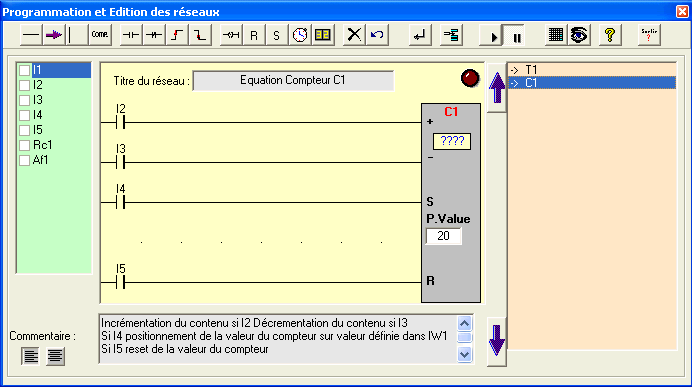Image resolution: width=692 pixels, height=387 pixels.
Task: Click the return/enter arrow icon
Action: coord(419,35)
